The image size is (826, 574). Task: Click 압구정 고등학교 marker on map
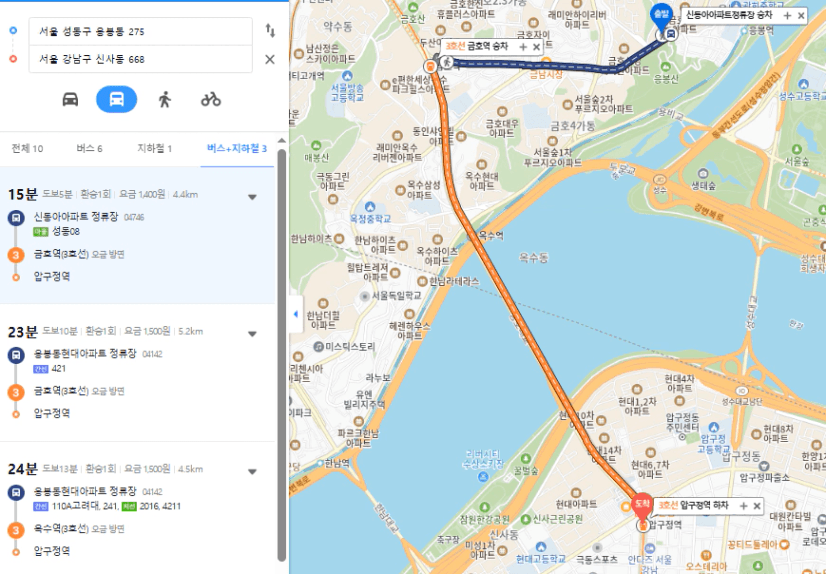(714, 427)
